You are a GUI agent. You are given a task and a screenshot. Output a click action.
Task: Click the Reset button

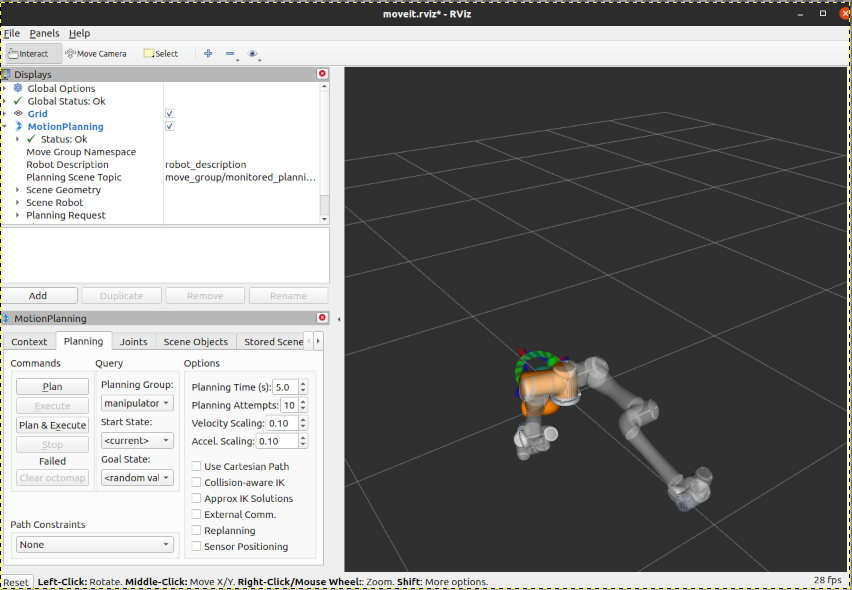(16, 582)
